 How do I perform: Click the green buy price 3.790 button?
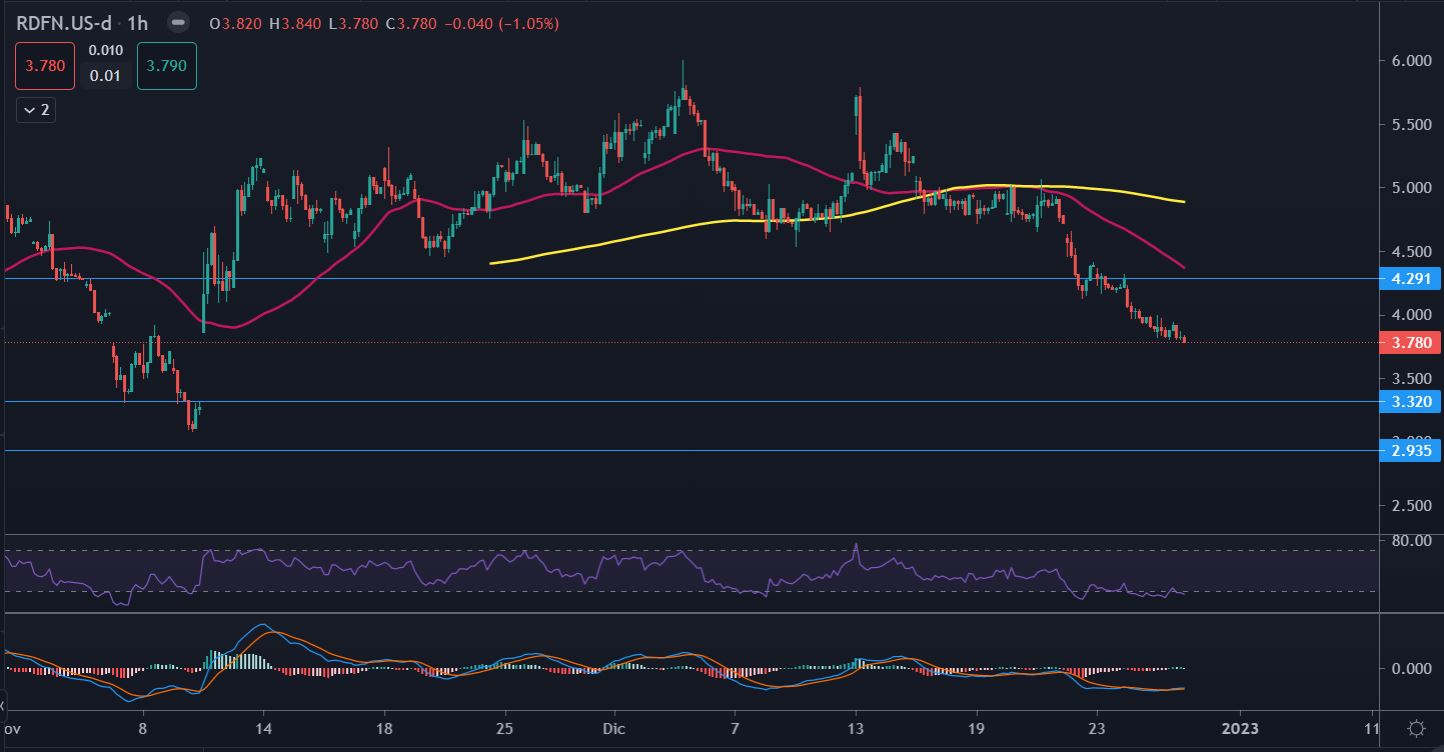point(166,66)
